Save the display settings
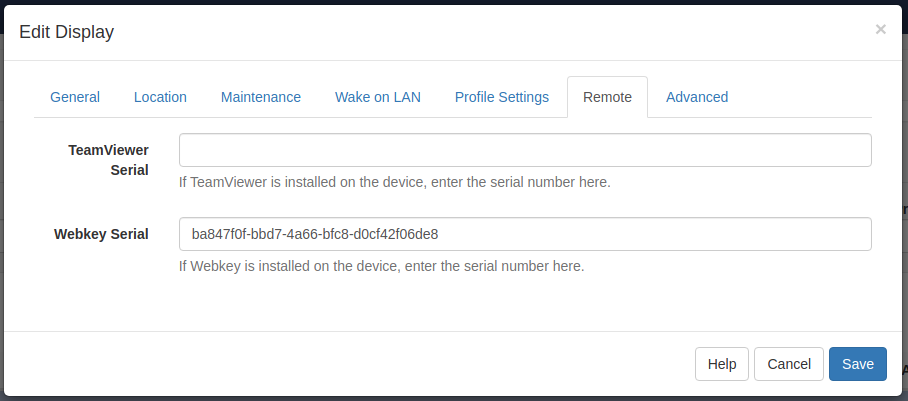Image resolution: width=908 pixels, height=401 pixels. click(x=858, y=364)
